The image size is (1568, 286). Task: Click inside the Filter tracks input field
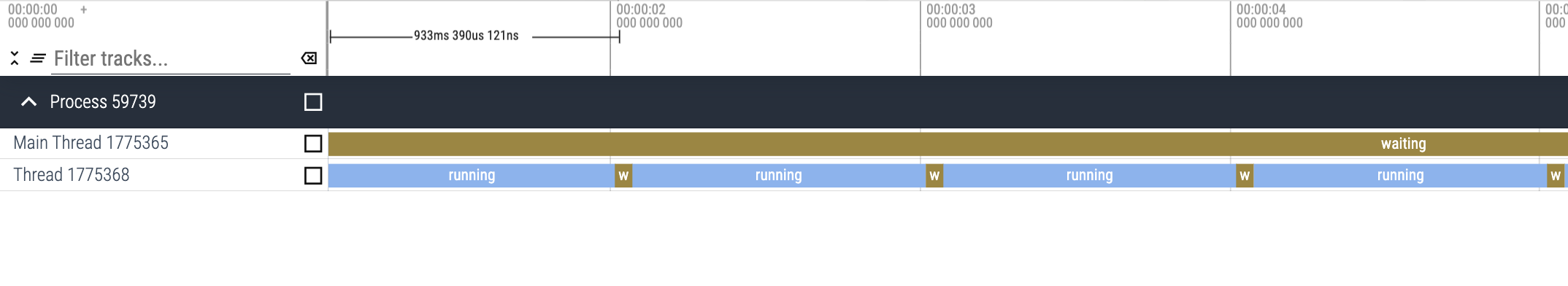(x=172, y=58)
